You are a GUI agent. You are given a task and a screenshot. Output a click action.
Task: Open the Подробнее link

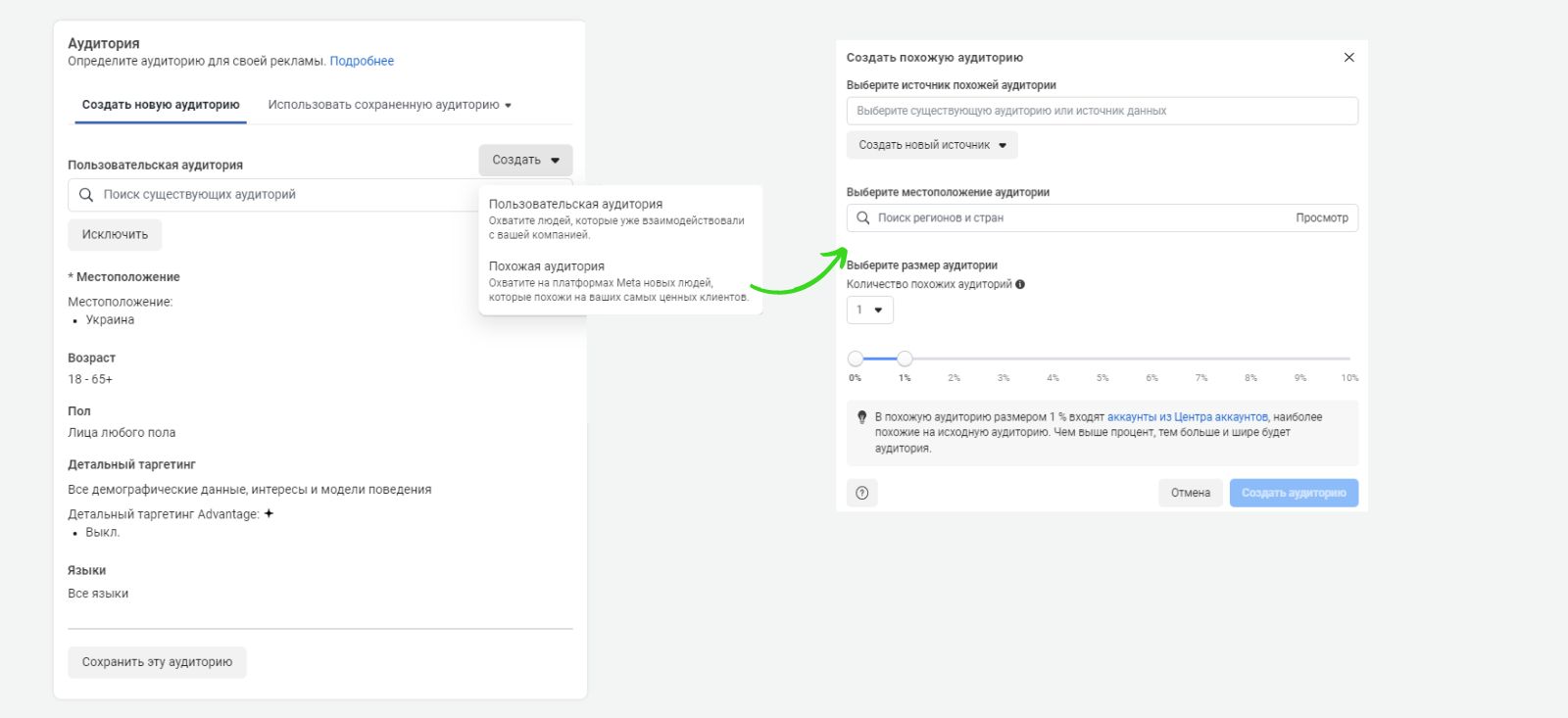[362, 61]
